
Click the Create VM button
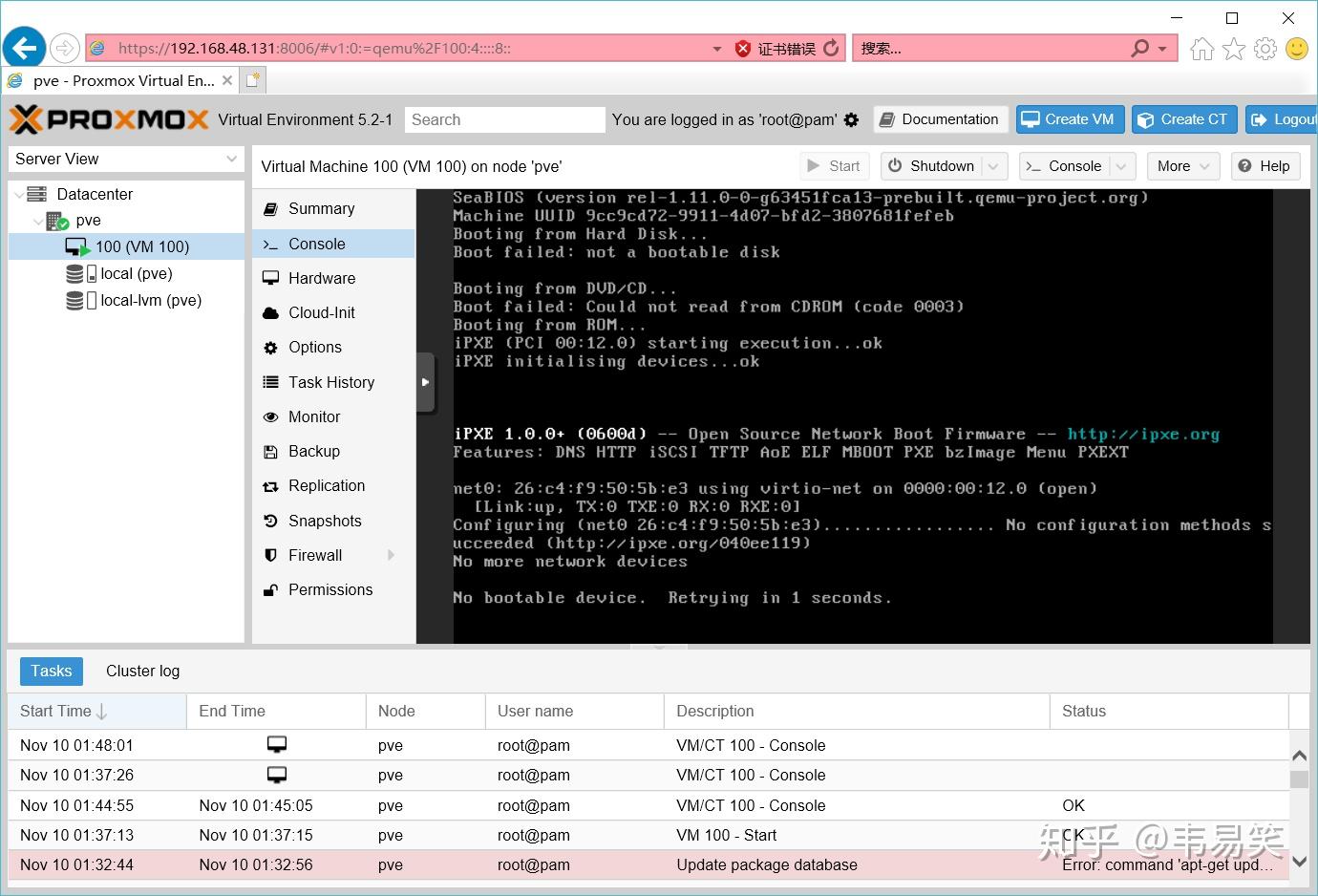(1070, 119)
